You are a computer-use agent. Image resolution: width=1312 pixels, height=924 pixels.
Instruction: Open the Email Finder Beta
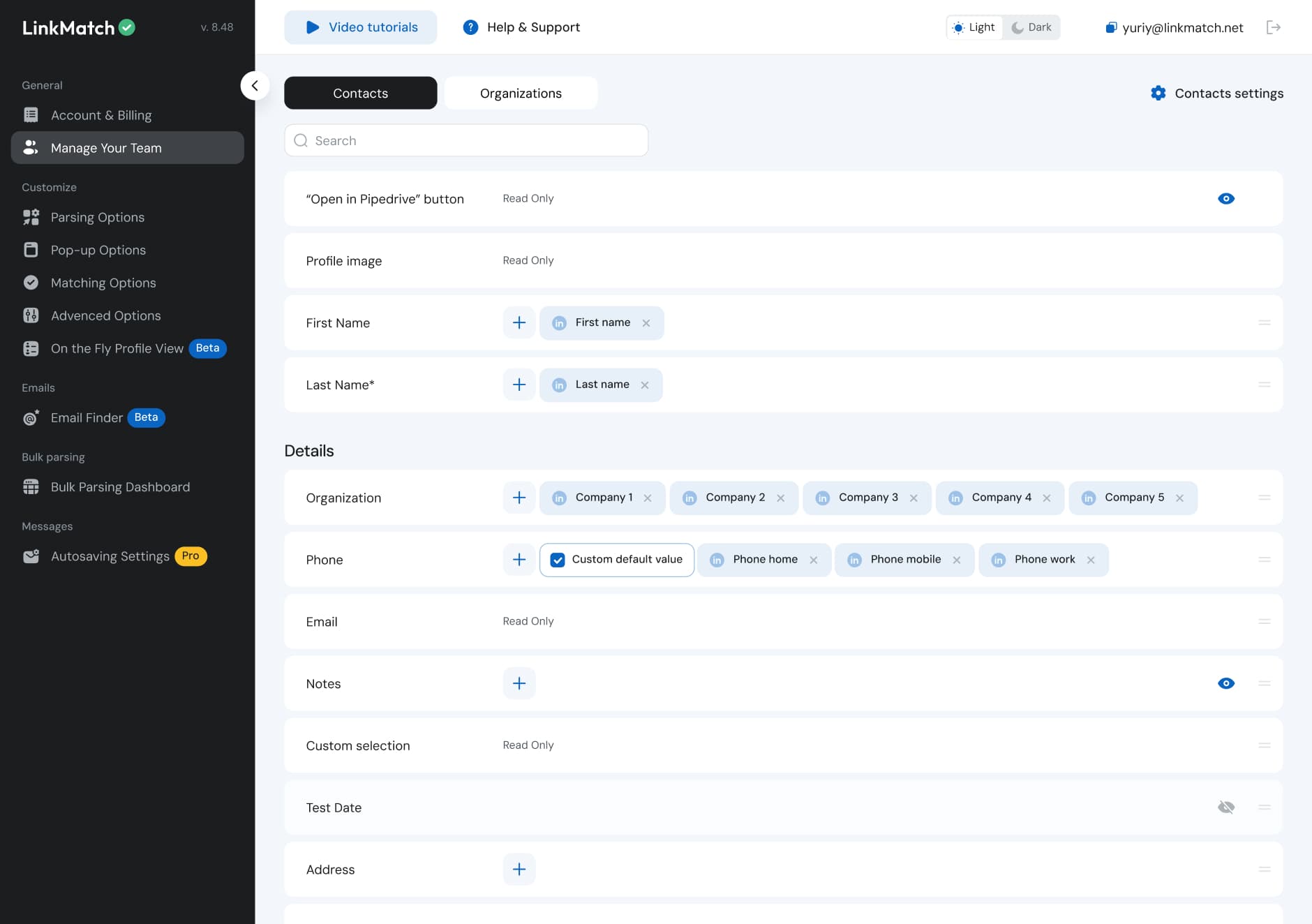(x=87, y=417)
